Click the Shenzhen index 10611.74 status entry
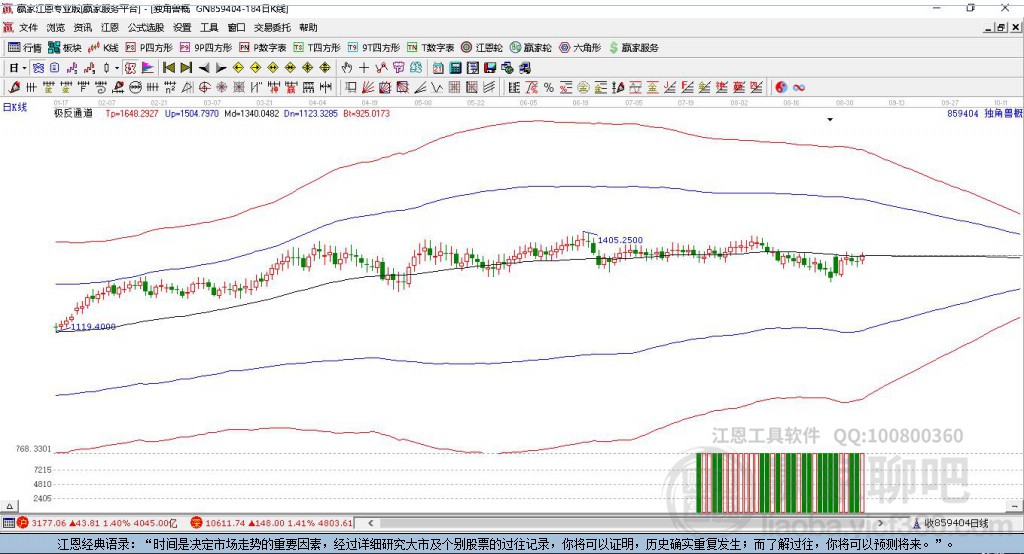This screenshot has height=554, width=1024. 272,523
